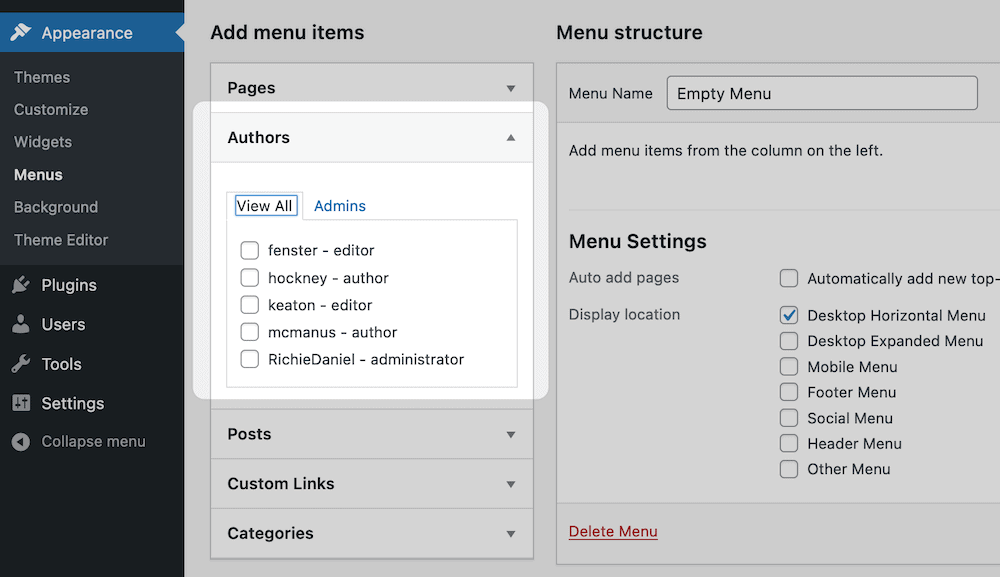The image size is (1000, 577).
Task: Enable the Mobile Menu display location
Action: (788, 366)
